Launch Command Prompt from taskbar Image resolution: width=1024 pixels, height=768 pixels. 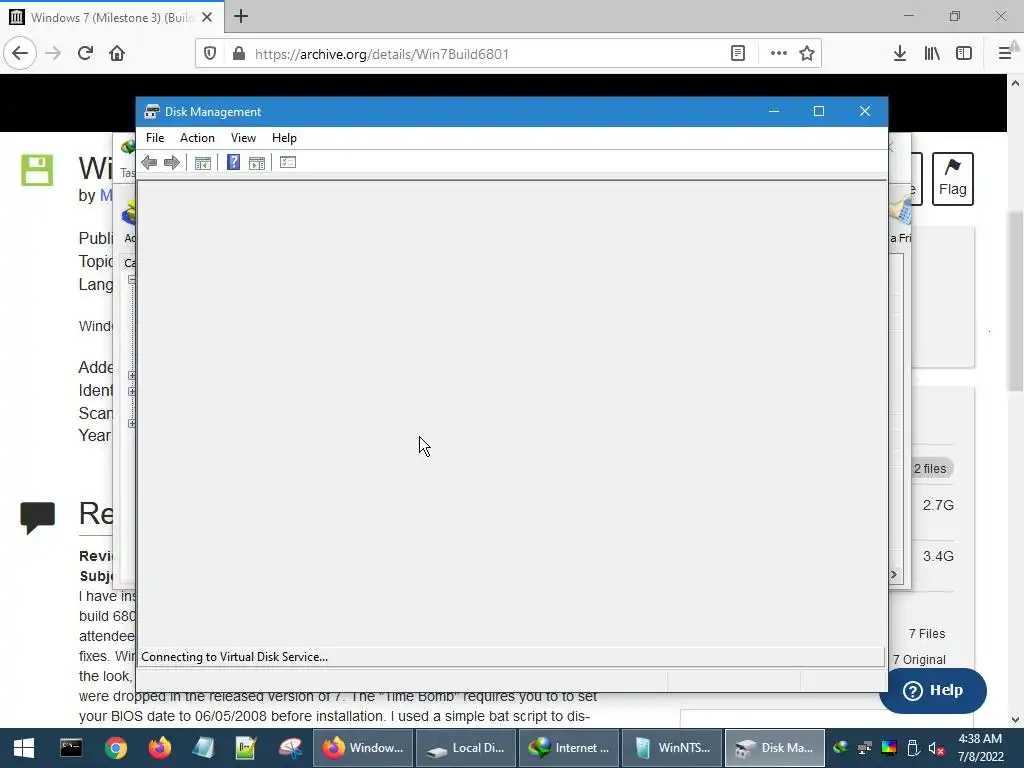(71, 748)
